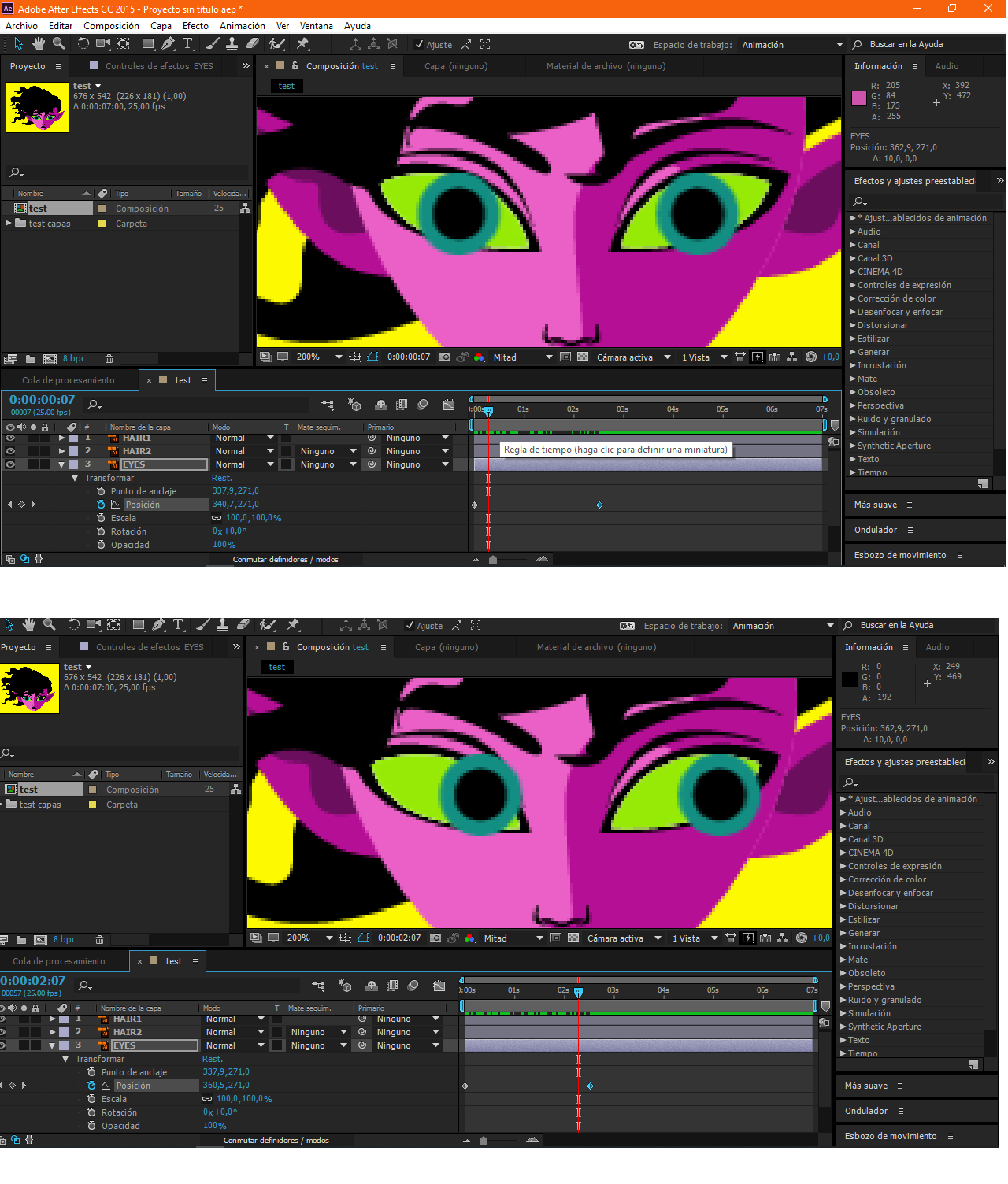Select the Rotation tool in upper toolbar
The image size is (1008, 1184).
pyautogui.click(x=83, y=44)
